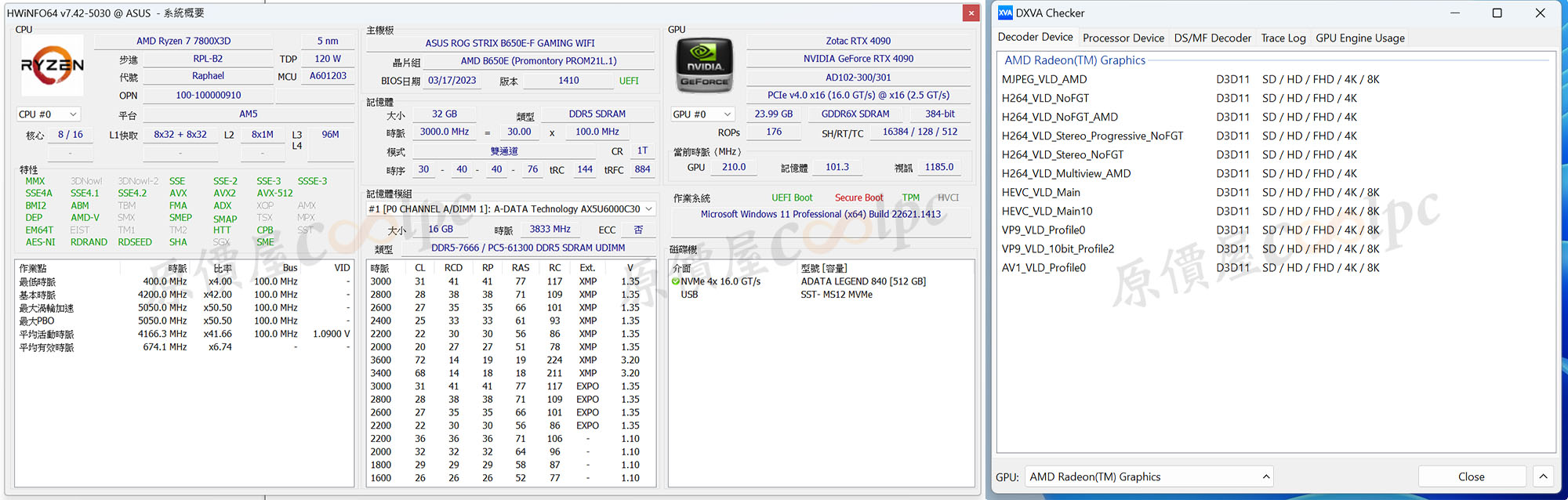Click the 3833 MHz module clock value
This screenshot has width=1568, height=500.
click(550, 229)
